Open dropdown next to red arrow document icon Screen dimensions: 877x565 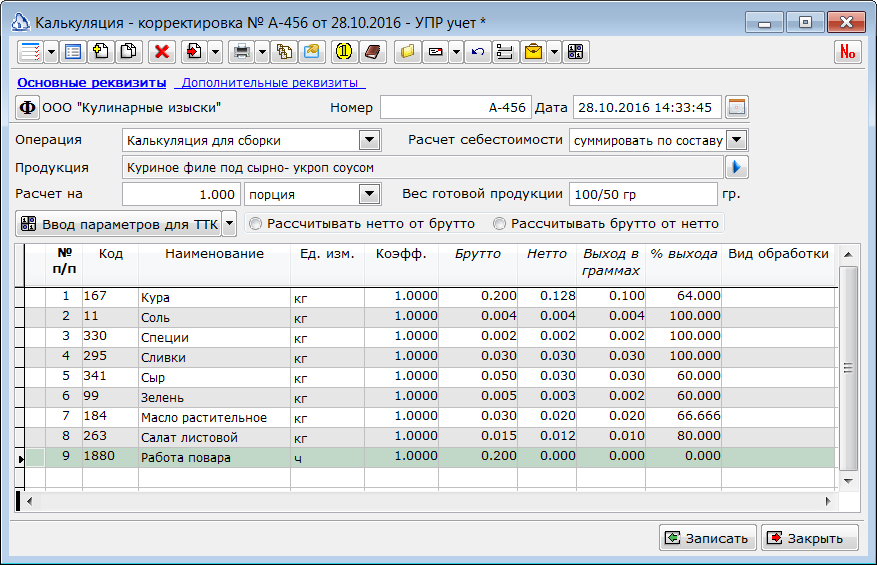(216, 52)
